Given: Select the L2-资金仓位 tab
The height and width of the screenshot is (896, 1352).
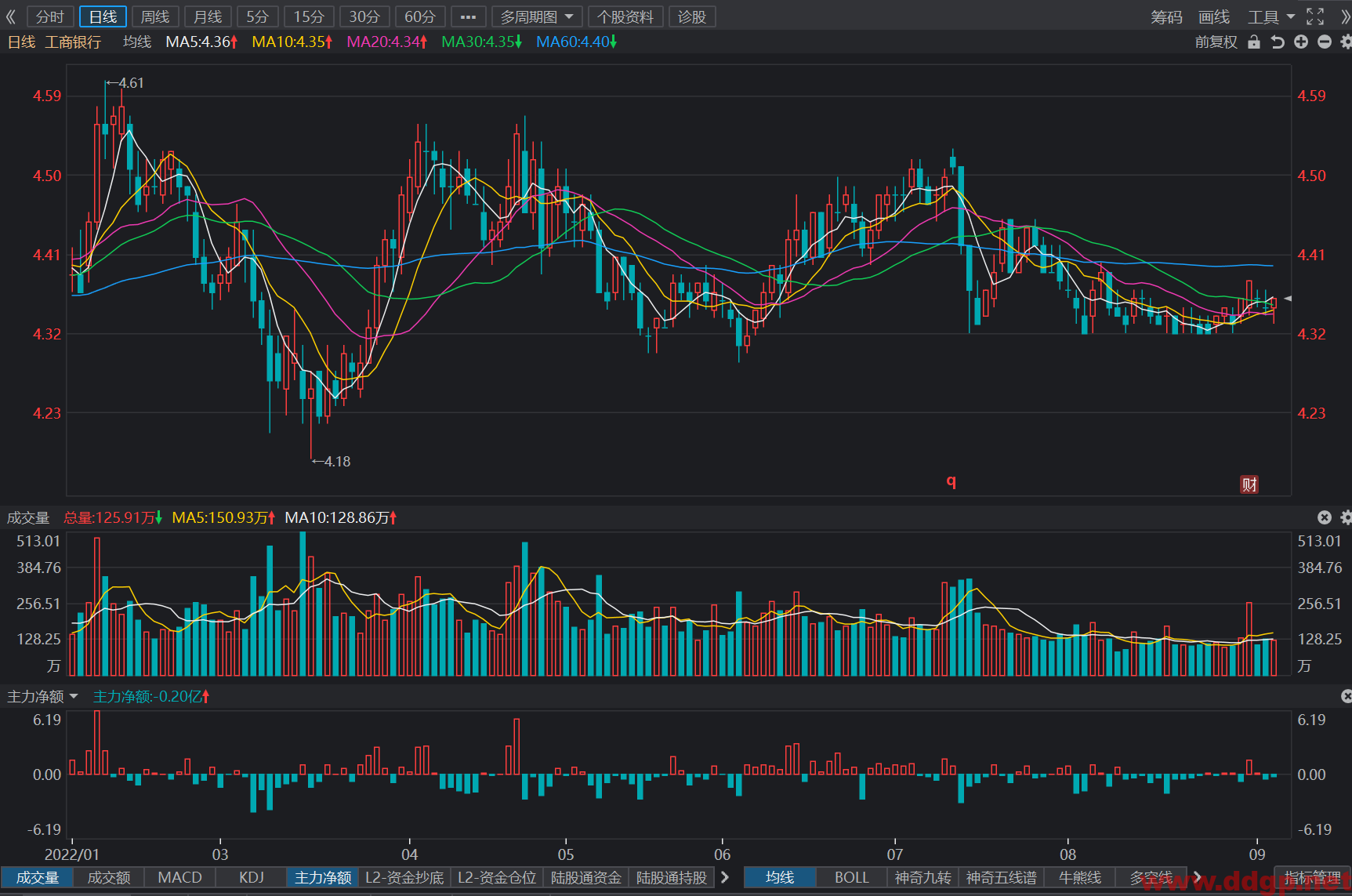Looking at the screenshot, I should pos(498,877).
